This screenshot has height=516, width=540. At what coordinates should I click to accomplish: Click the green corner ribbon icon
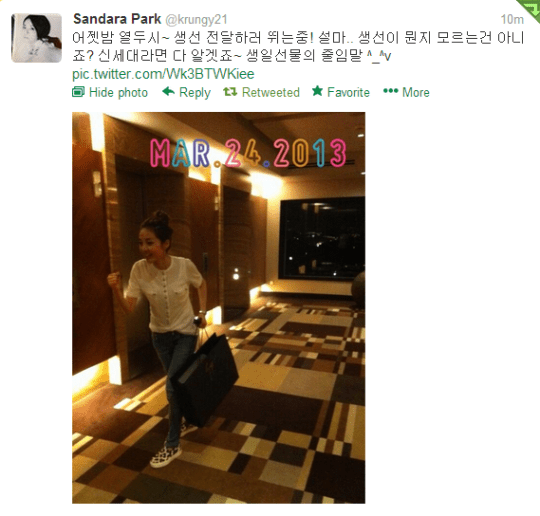[529, 9]
